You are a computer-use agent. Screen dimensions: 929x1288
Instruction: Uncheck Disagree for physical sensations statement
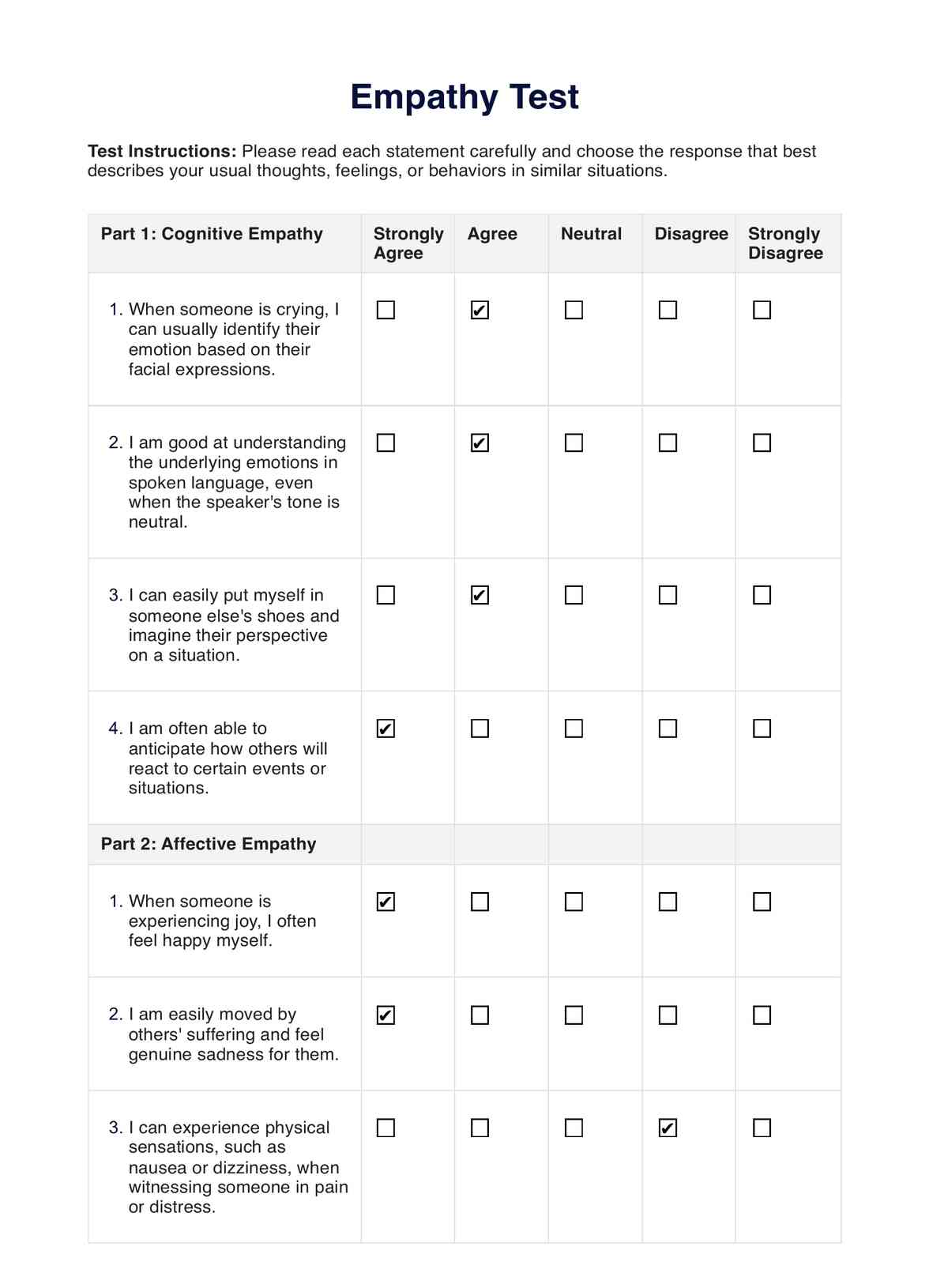click(668, 1128)
